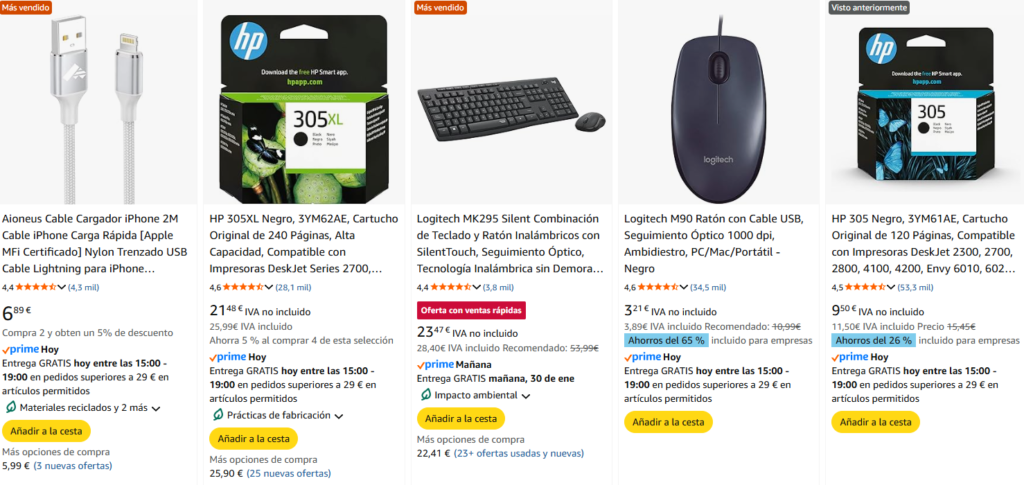Open '25 nuevas ofertas' link for HP 305XL
The width and height of the screenshot is (1024, 485).
click(x=288, y=473)
